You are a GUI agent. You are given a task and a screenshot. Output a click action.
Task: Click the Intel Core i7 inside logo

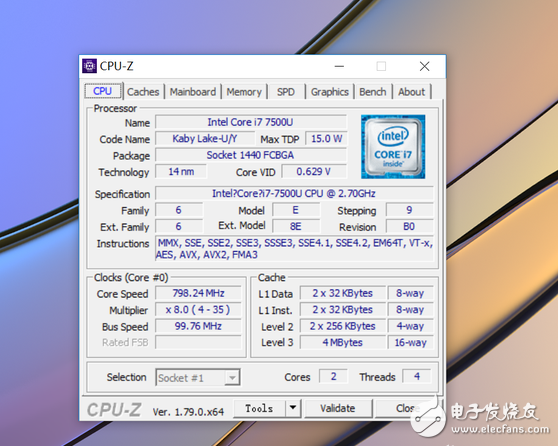(x=393, y=147)
